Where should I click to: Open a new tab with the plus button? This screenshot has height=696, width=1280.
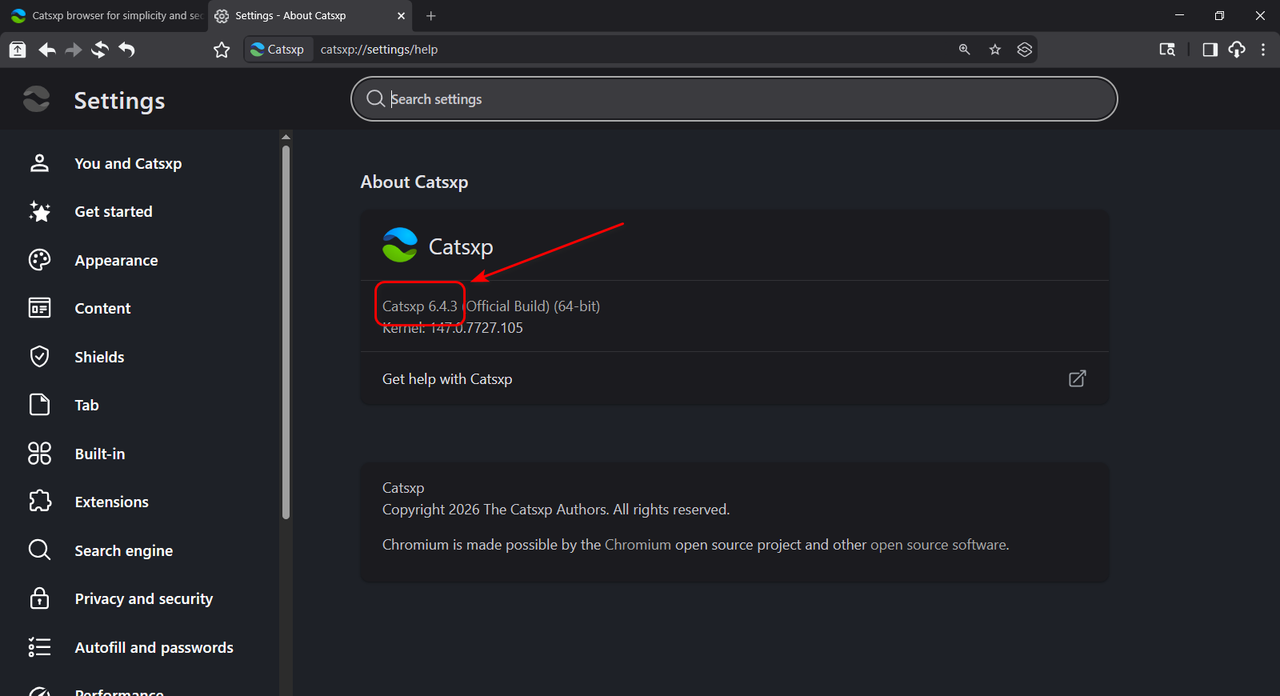[431, 16]
